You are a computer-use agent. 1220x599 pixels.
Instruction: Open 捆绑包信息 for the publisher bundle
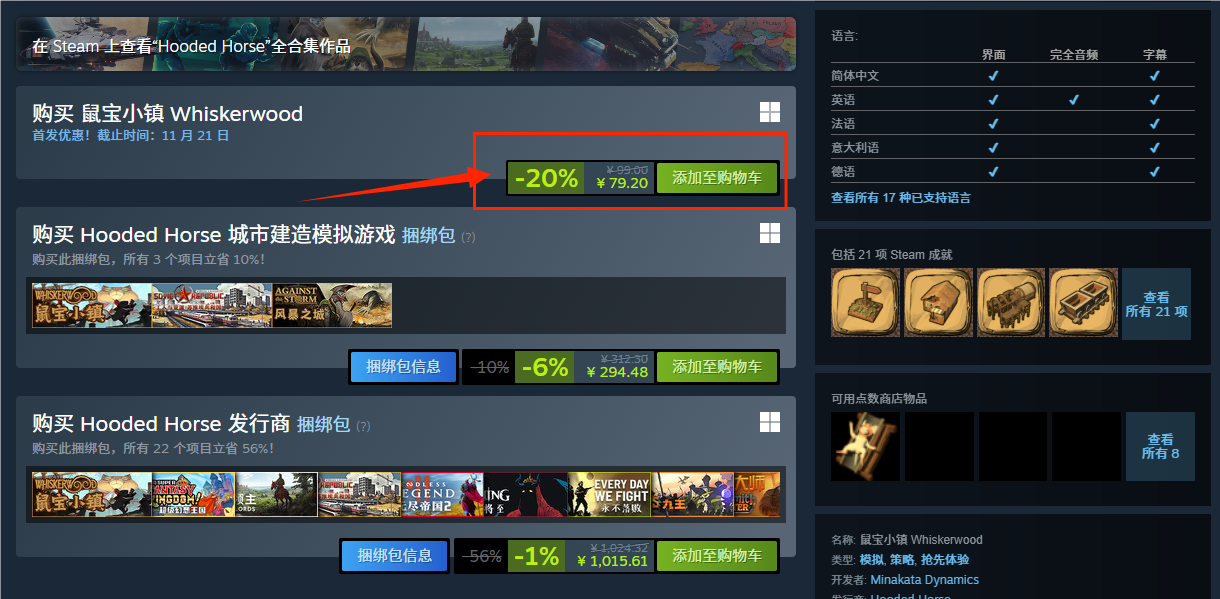(x=395, y=556)
